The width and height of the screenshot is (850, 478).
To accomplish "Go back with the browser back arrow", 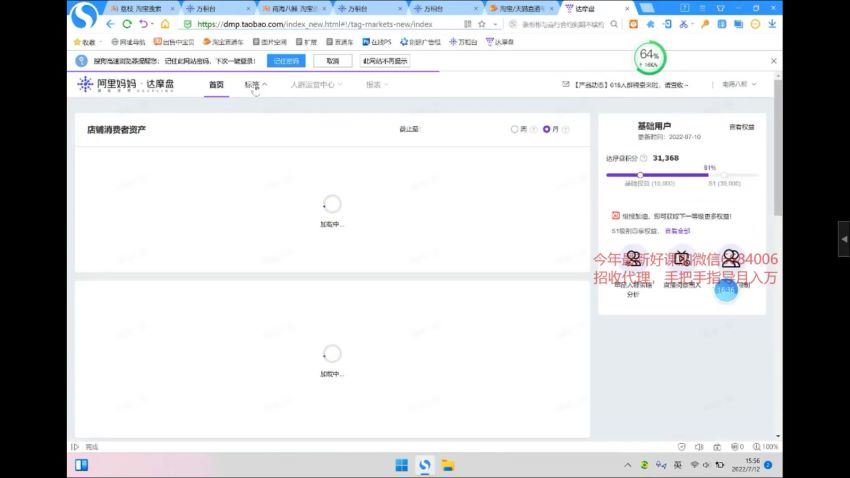I will click(x=110, y=24).
